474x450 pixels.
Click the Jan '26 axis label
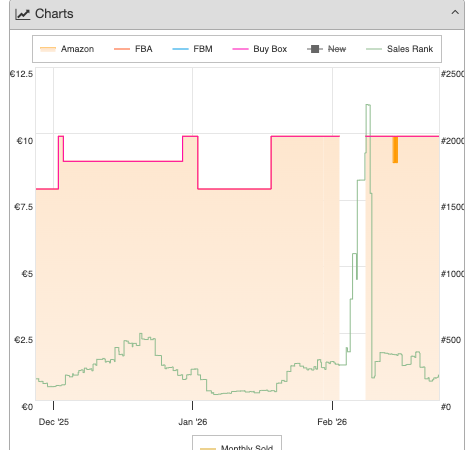tap(193, 422)
